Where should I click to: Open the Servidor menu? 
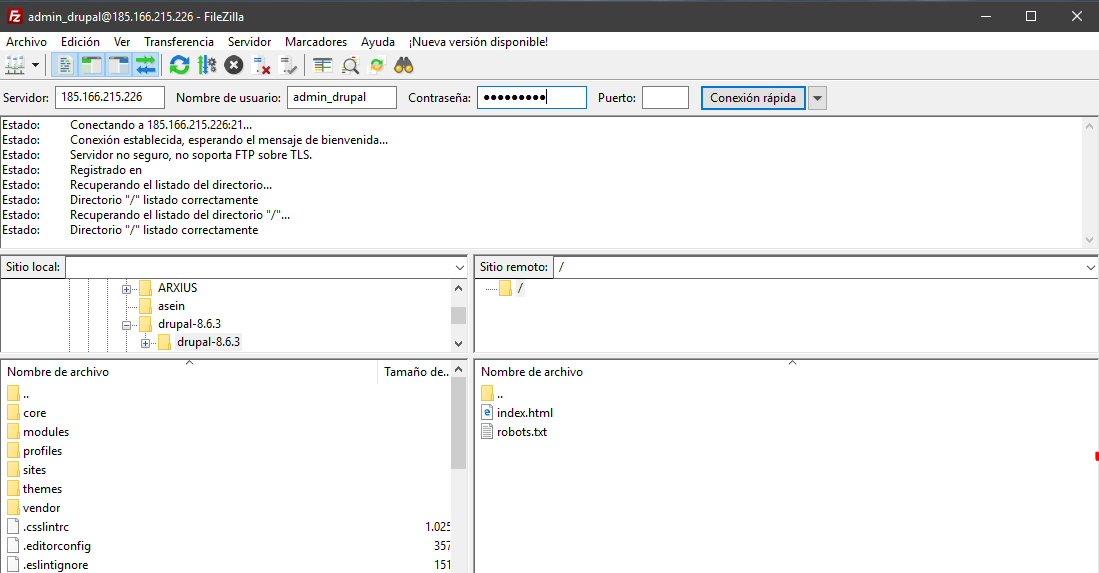tap(250, 42)
